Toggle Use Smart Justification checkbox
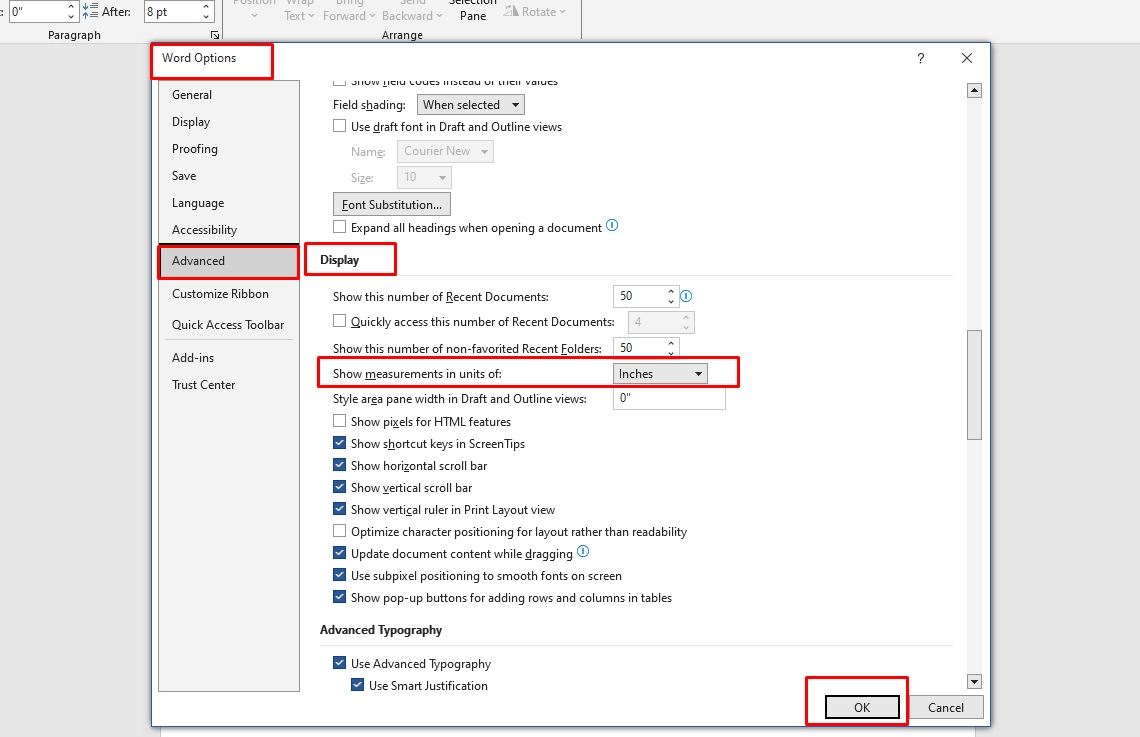Viewport: 1140px width, 737px height. coord(358,686)
